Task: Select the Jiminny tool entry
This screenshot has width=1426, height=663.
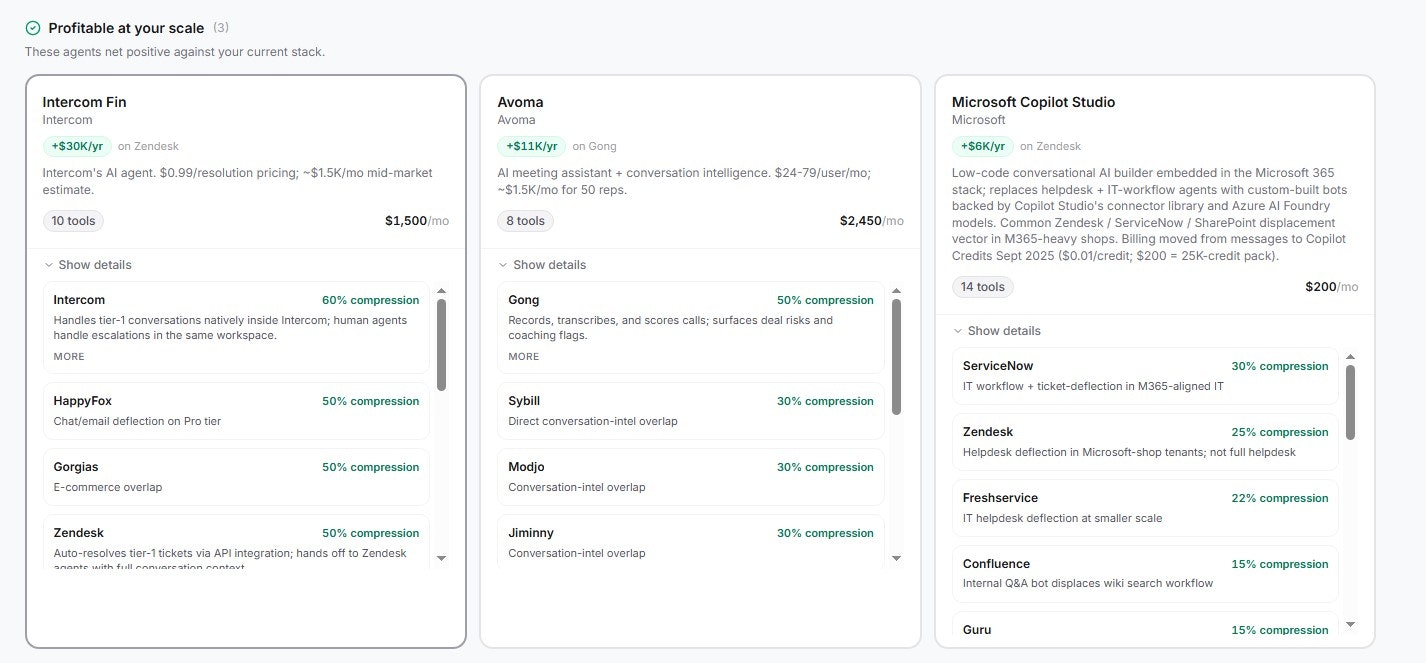Action: [691, 543]
